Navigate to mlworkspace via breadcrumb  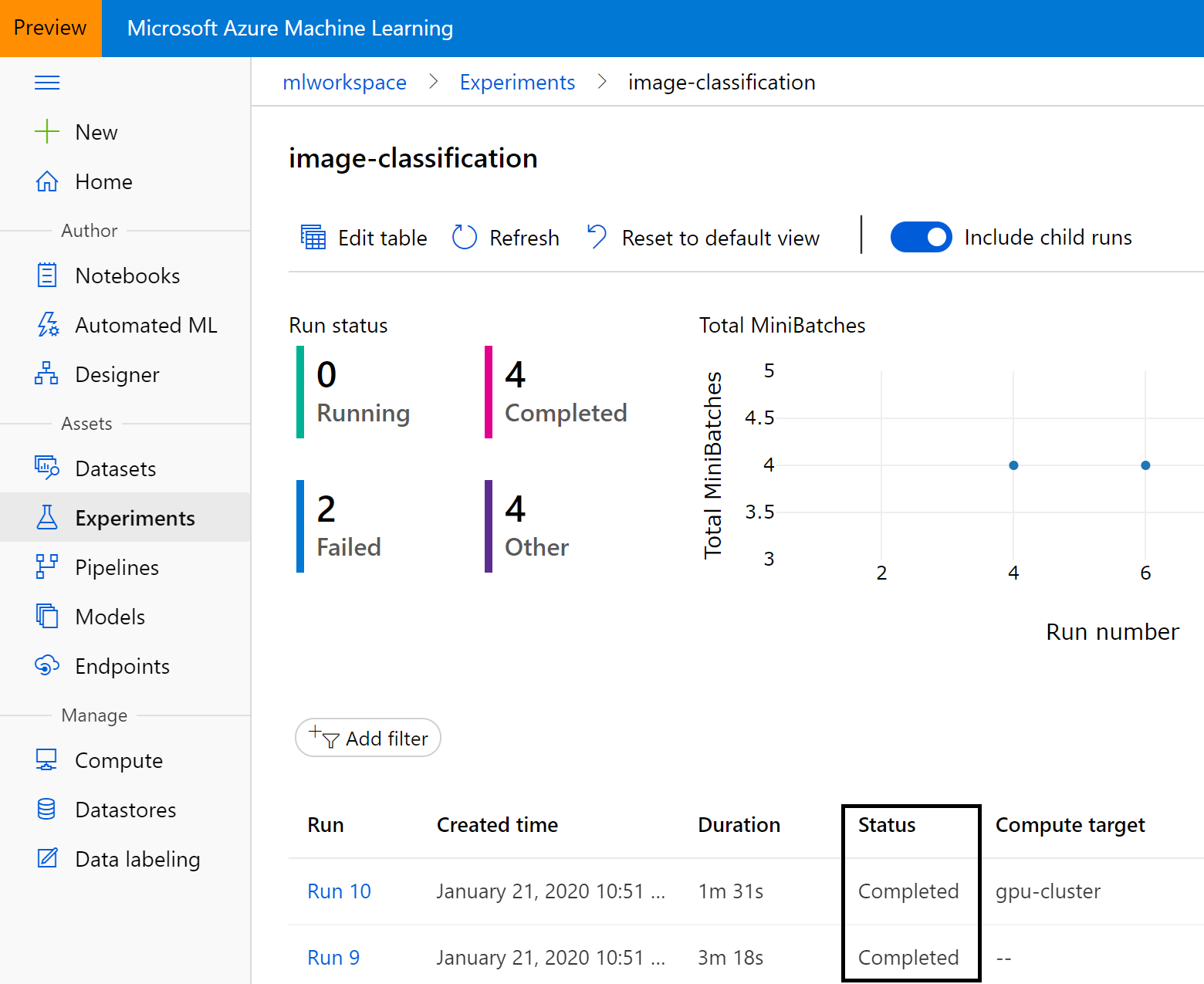click(345, 82)
